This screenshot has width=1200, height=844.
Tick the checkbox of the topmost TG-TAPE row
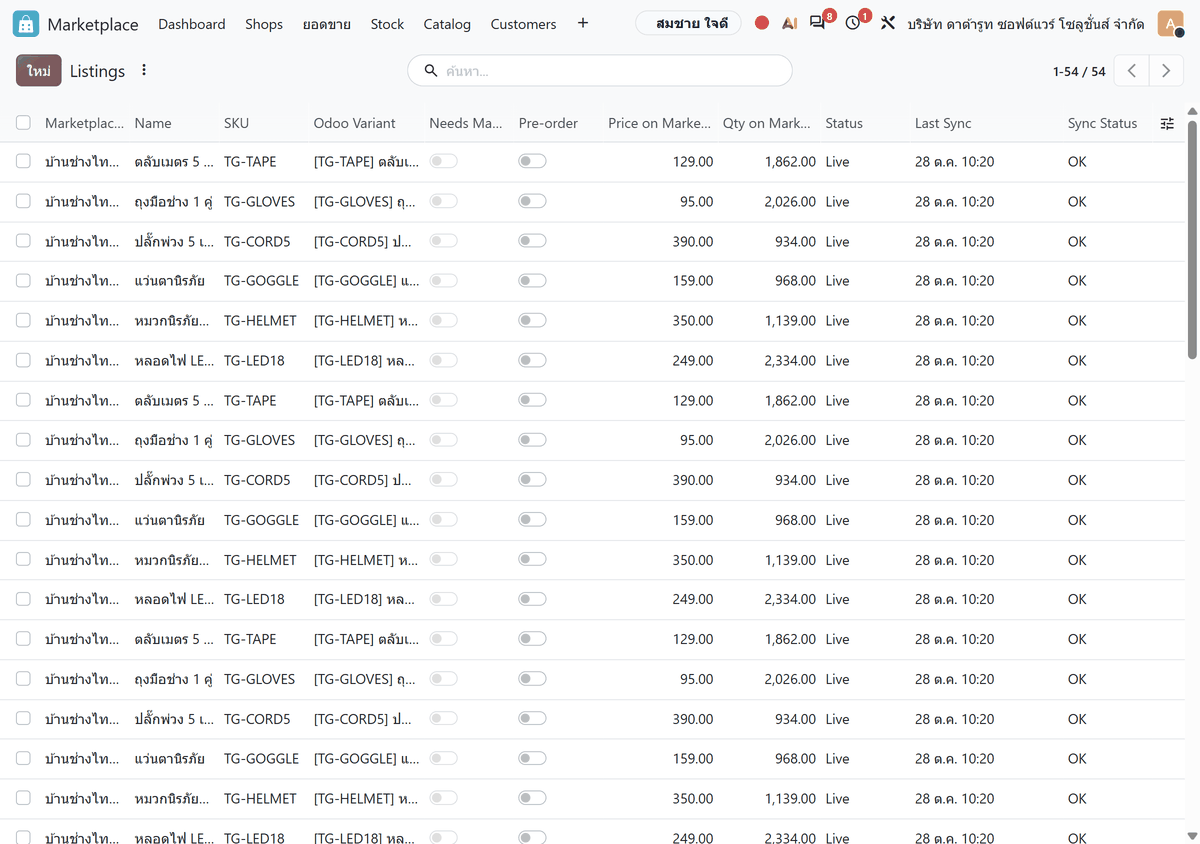23,161
